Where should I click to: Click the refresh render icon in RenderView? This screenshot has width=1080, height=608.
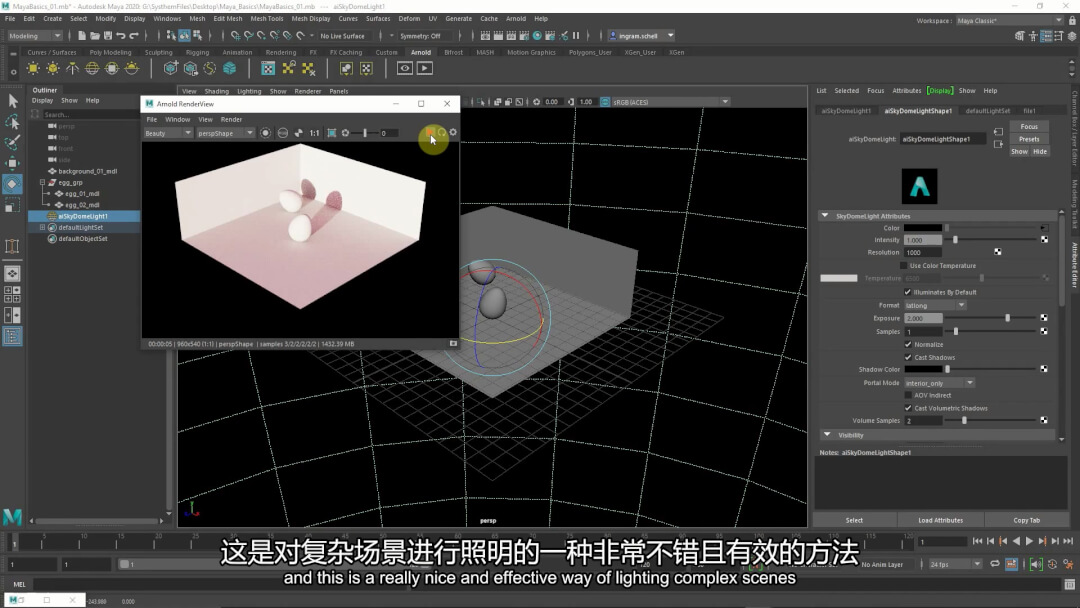tap(442, 132)
